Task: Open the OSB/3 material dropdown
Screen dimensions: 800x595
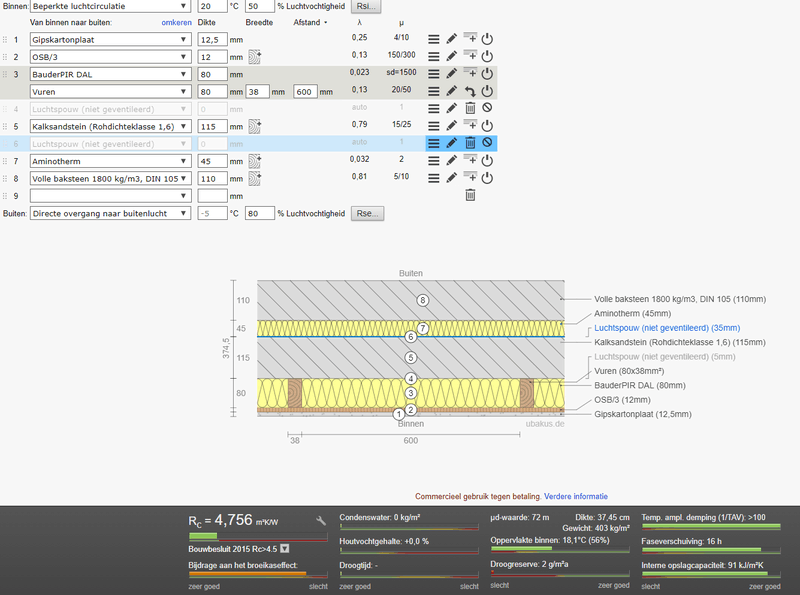Action: 111,57
